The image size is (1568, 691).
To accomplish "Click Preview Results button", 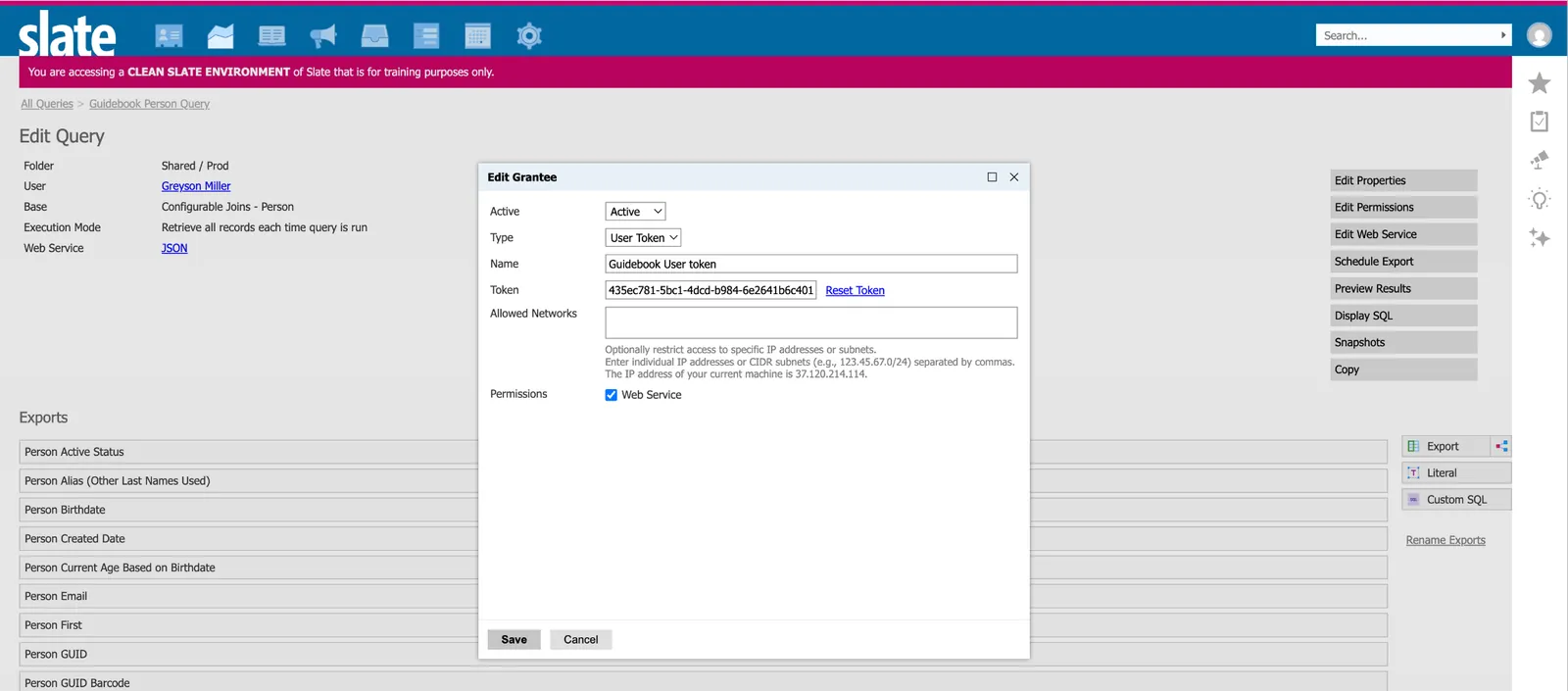I will [x=1403, y=289].
